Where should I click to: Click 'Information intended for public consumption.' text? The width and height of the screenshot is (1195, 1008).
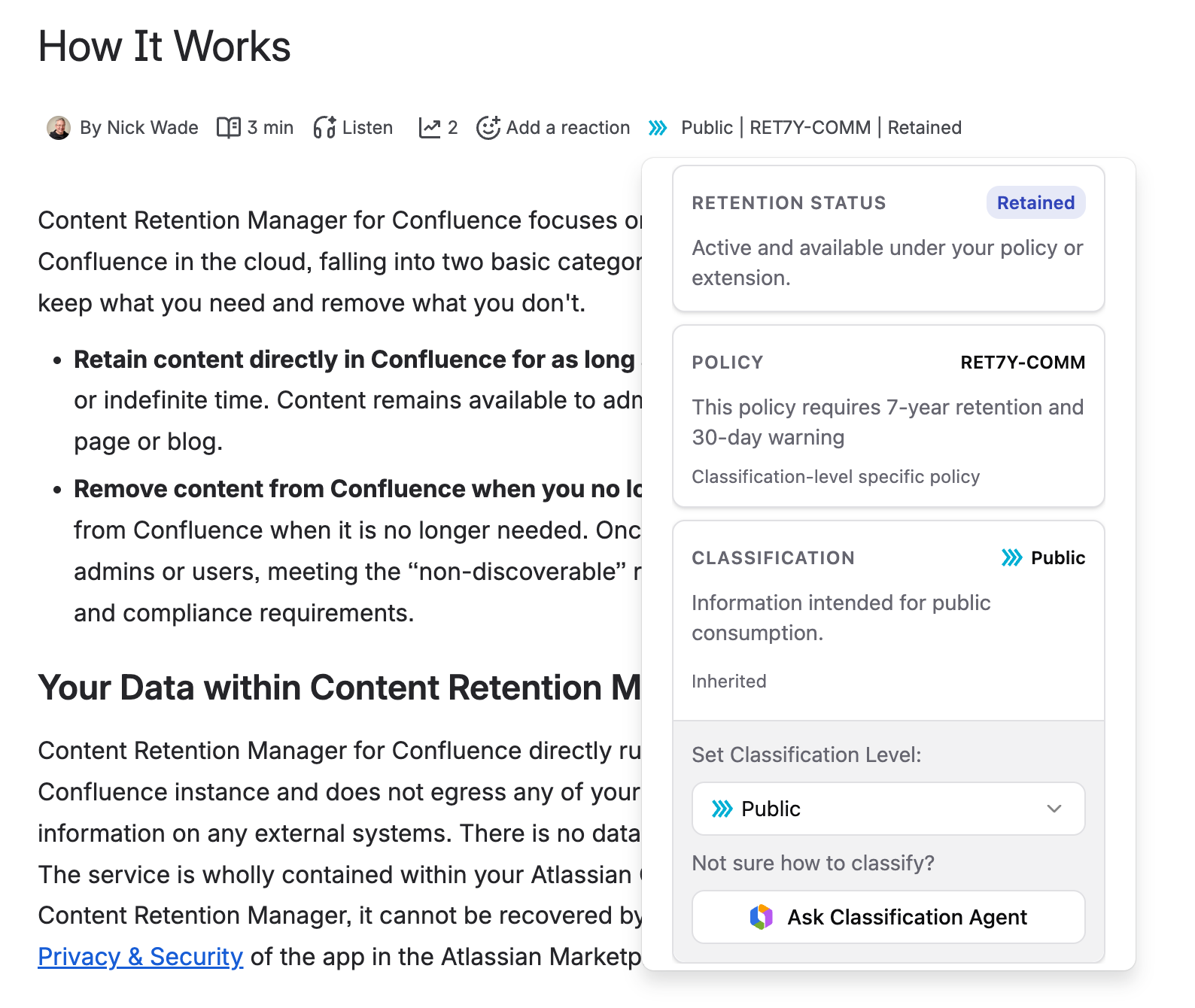841,618
